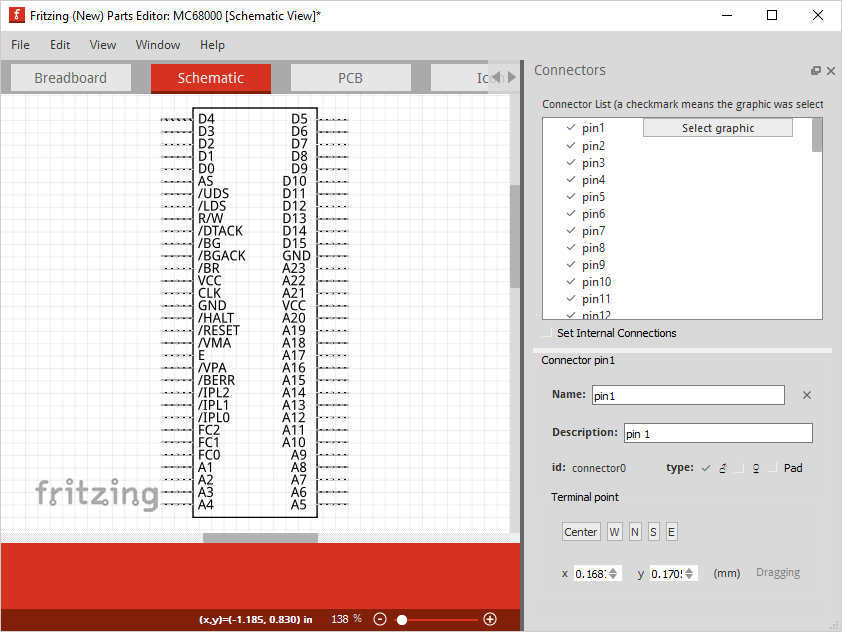The image size is (842, 632).
Task: Set terminal point to Center
Action: 580,532
